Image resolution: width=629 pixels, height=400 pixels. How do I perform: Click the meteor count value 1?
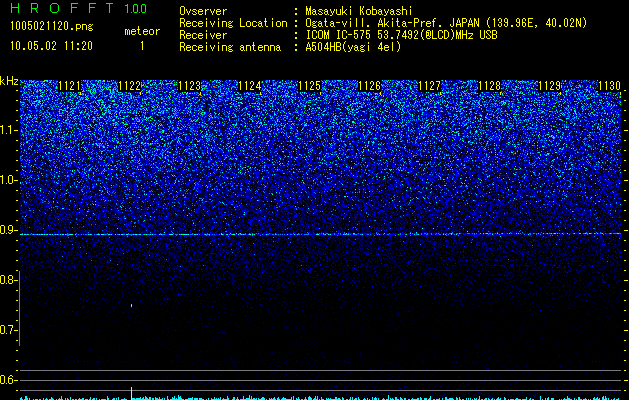(x=142, y=46)
